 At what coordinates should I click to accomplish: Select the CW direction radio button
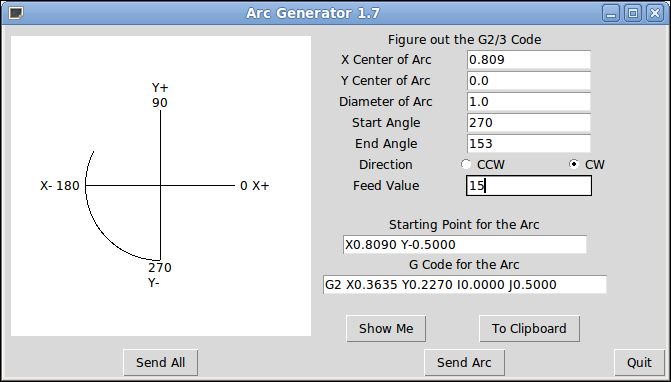pyautogui.click(x=574, y=164)
